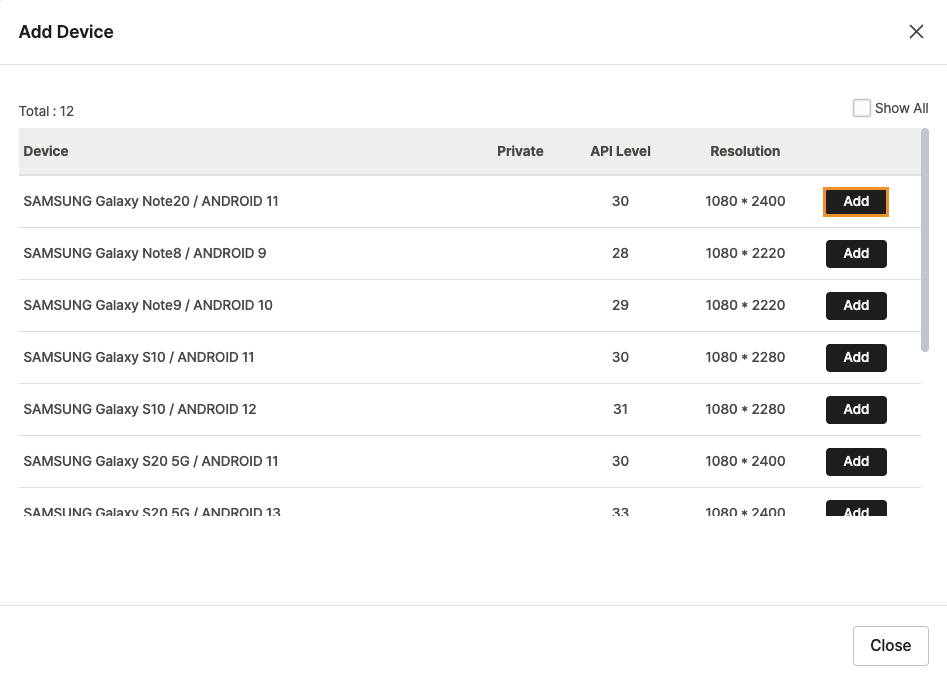
Task: Select 'SAMSUNG Galaxy Note20 / ANDROID 11' row text
Action: pyautogui.click(x=151, y=202)
